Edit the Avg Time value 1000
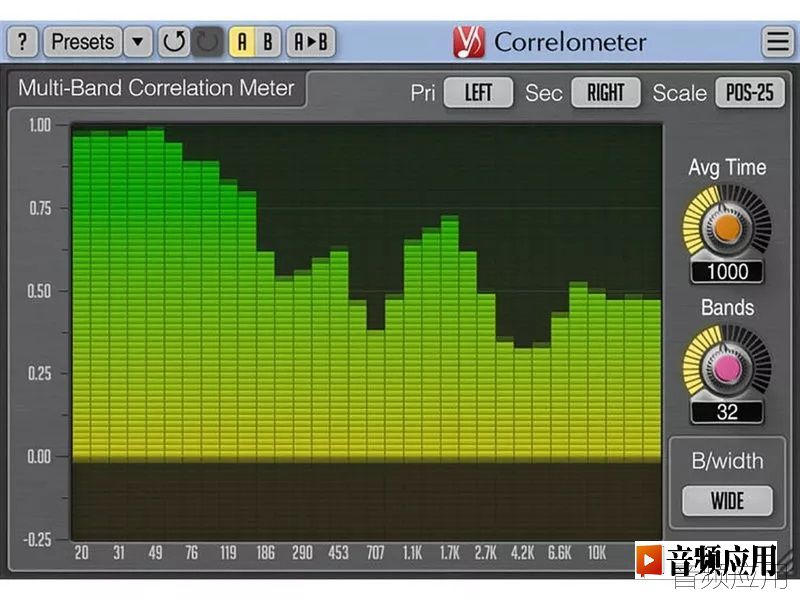The height and width of the screenshot is (600, 800). (727, 271)
